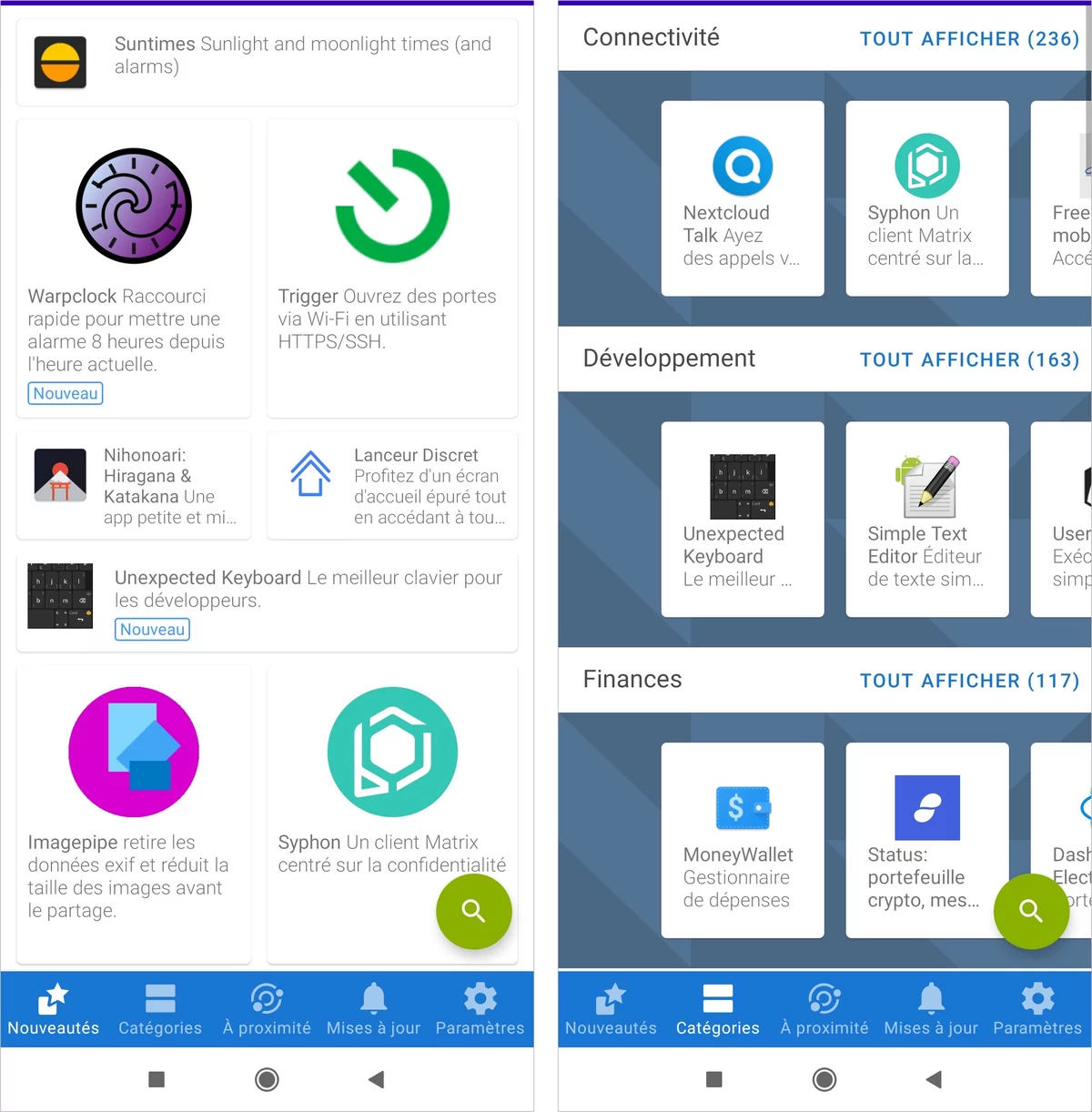This screenshot has height=1112, width=1092.
Task: Open Lanceur Discret description text
Action: tap(430, 486)
